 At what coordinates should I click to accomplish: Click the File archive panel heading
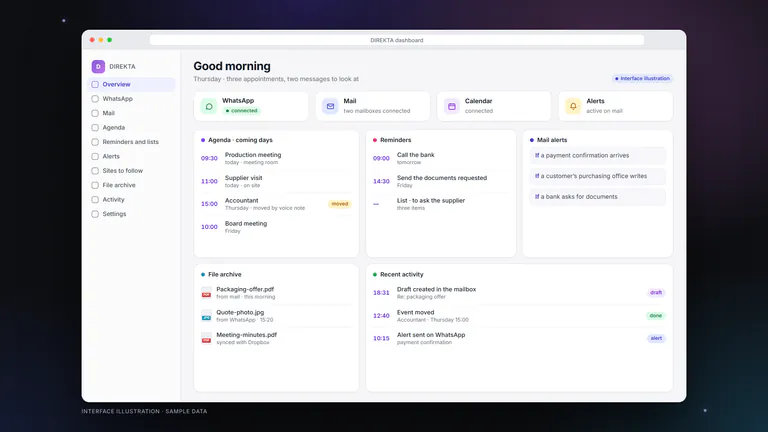click(x=224, y=275)
